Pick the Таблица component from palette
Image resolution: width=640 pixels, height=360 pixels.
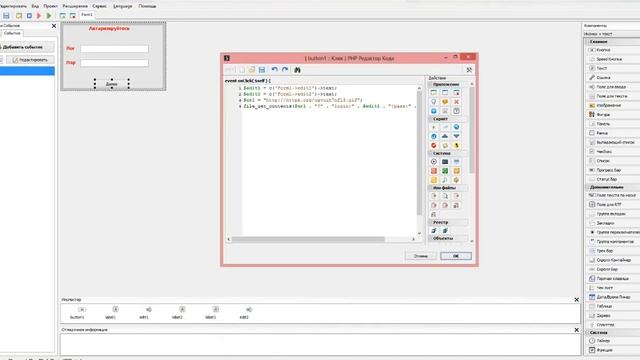[x=612, y=306]
